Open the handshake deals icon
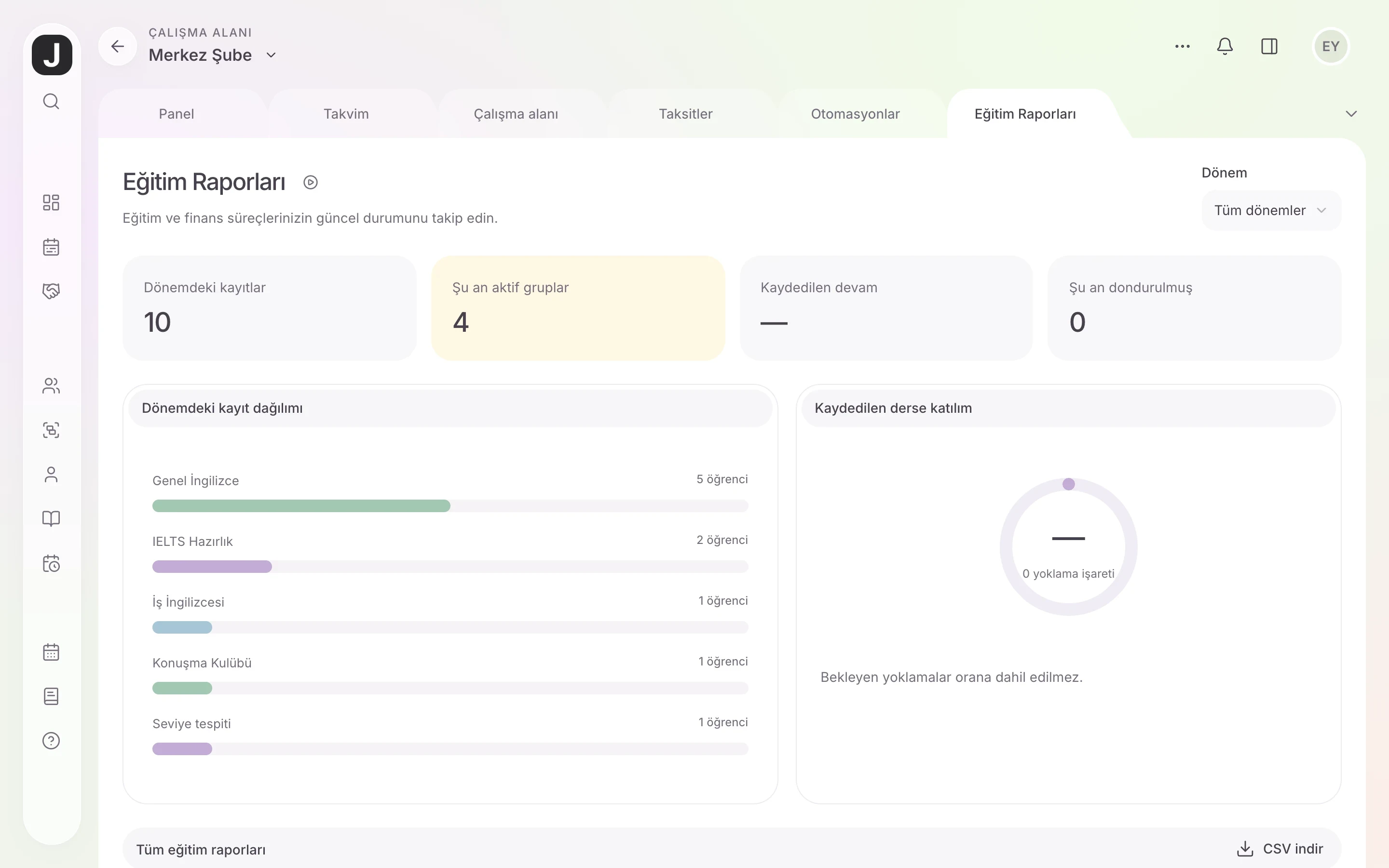Viewport: 1389px width, 868px height. pos(51,291)
